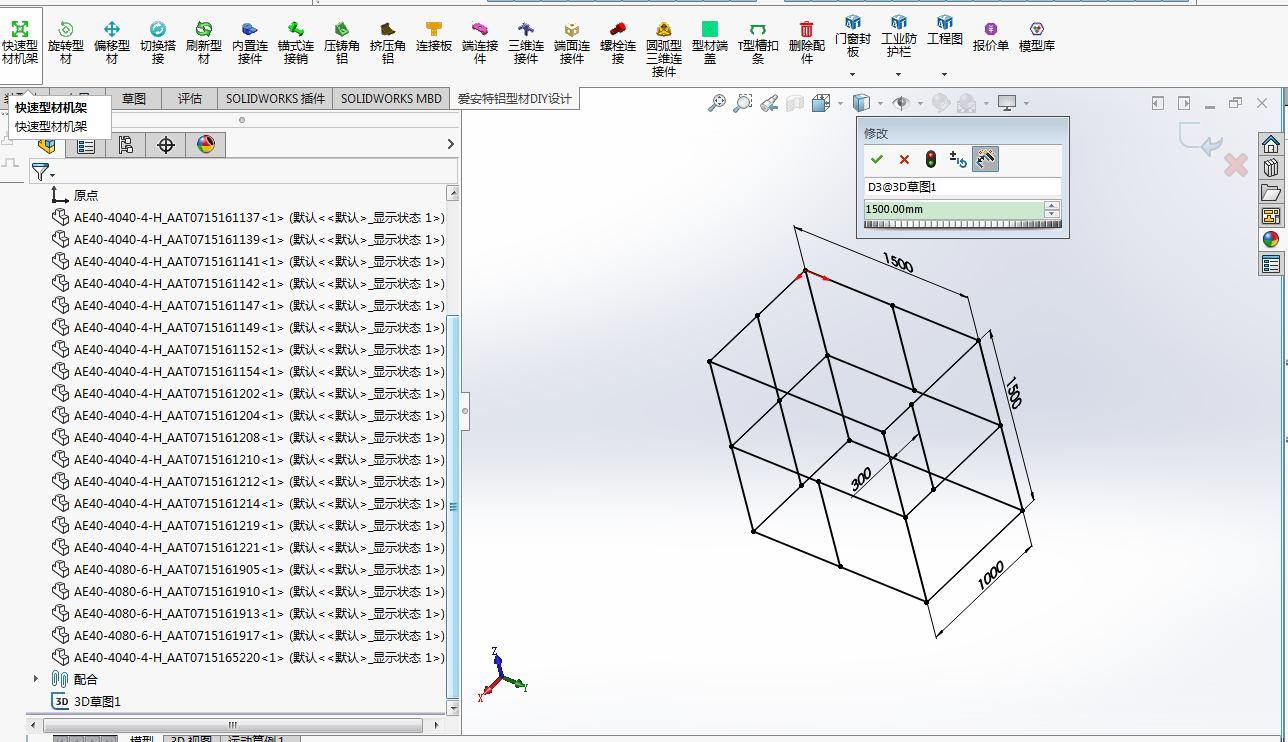Click the 1500.00mm dimension value field
This screenshot has height=742, width=1288.
click(952, 209)
